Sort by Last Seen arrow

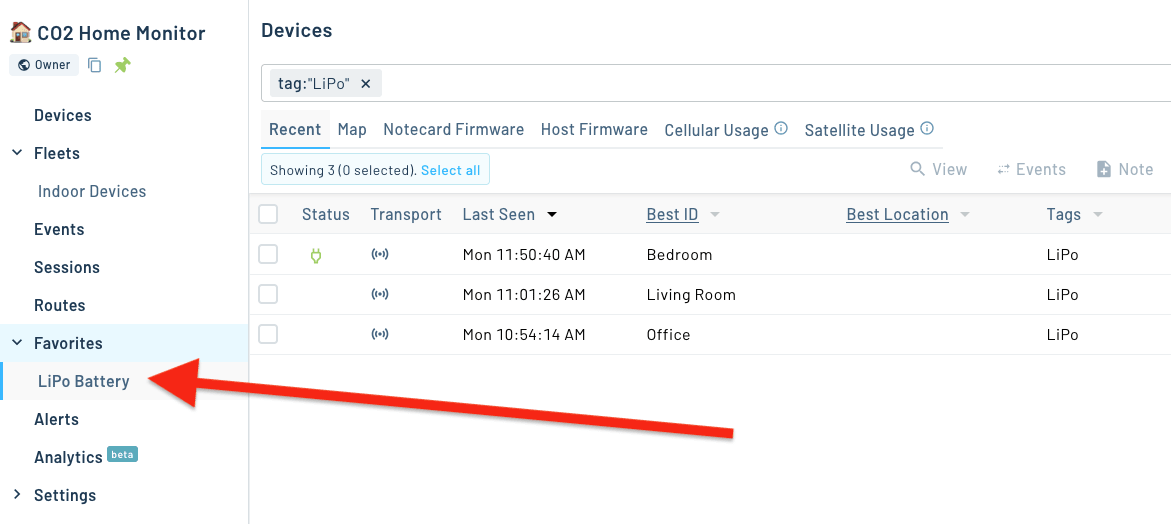[x=552, y=215]
